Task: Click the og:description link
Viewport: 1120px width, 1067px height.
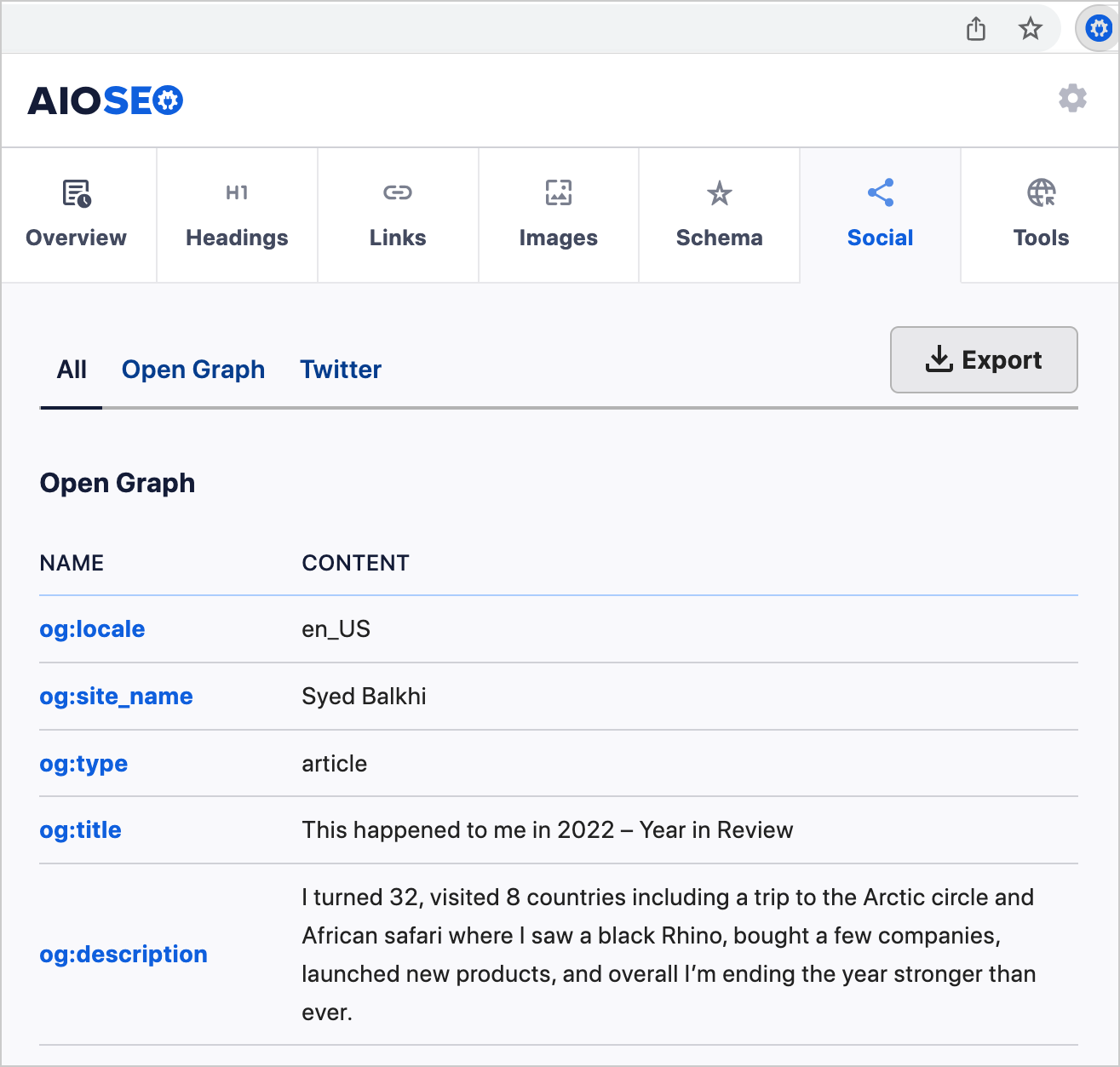Action: click(123, 955)
